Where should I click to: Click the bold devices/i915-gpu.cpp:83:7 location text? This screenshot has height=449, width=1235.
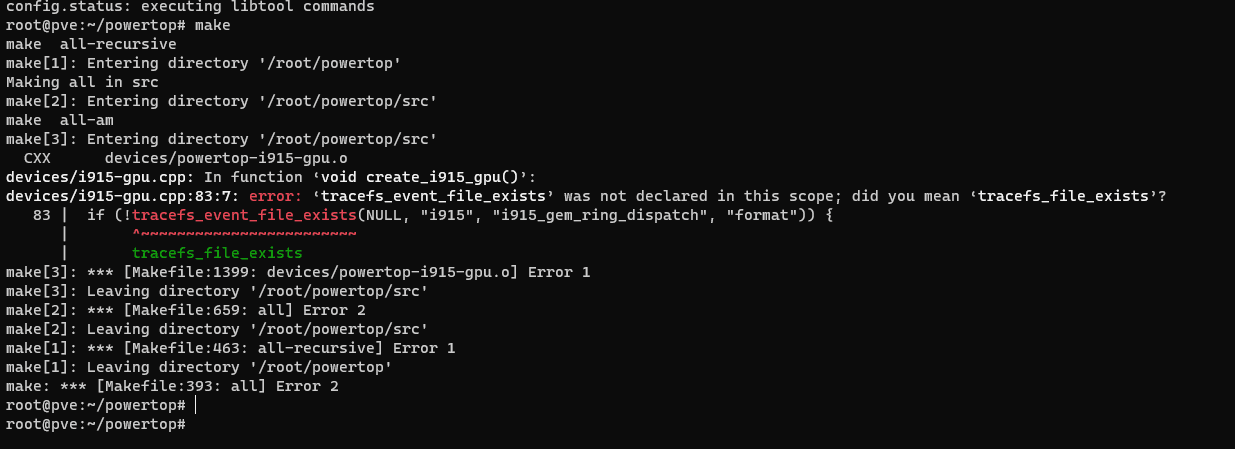point(123,196)
